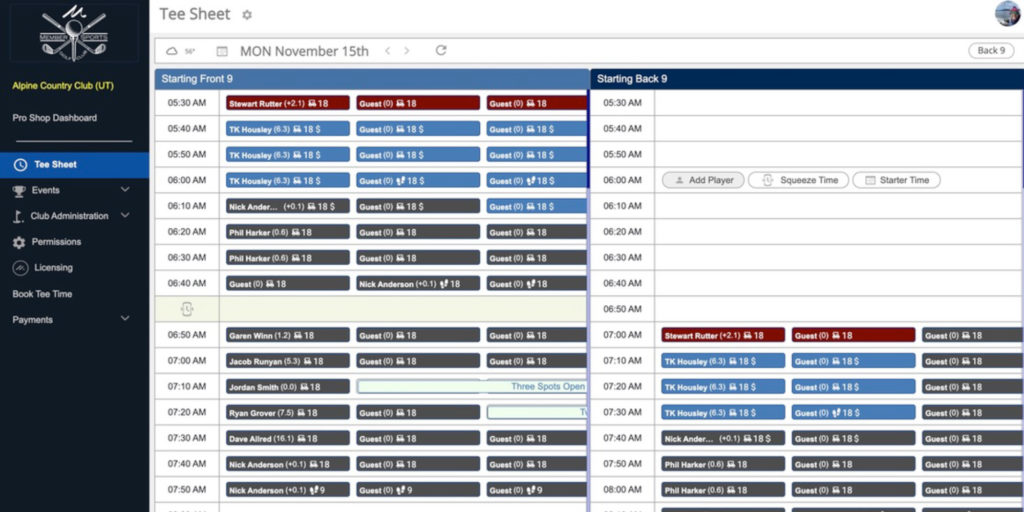Open the calendar date picker icon
This screenshot has height=512, width=1024.
tap(222, 51)
